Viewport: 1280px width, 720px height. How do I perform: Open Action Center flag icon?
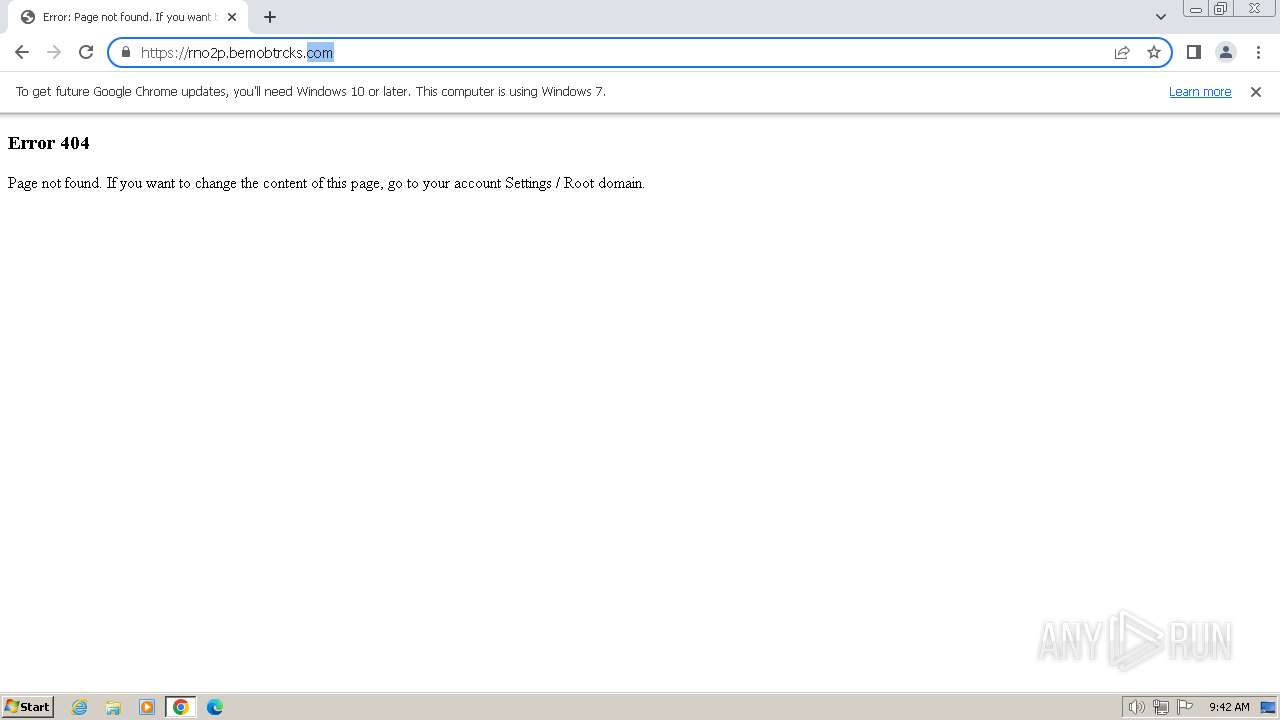pos(1185,707)
